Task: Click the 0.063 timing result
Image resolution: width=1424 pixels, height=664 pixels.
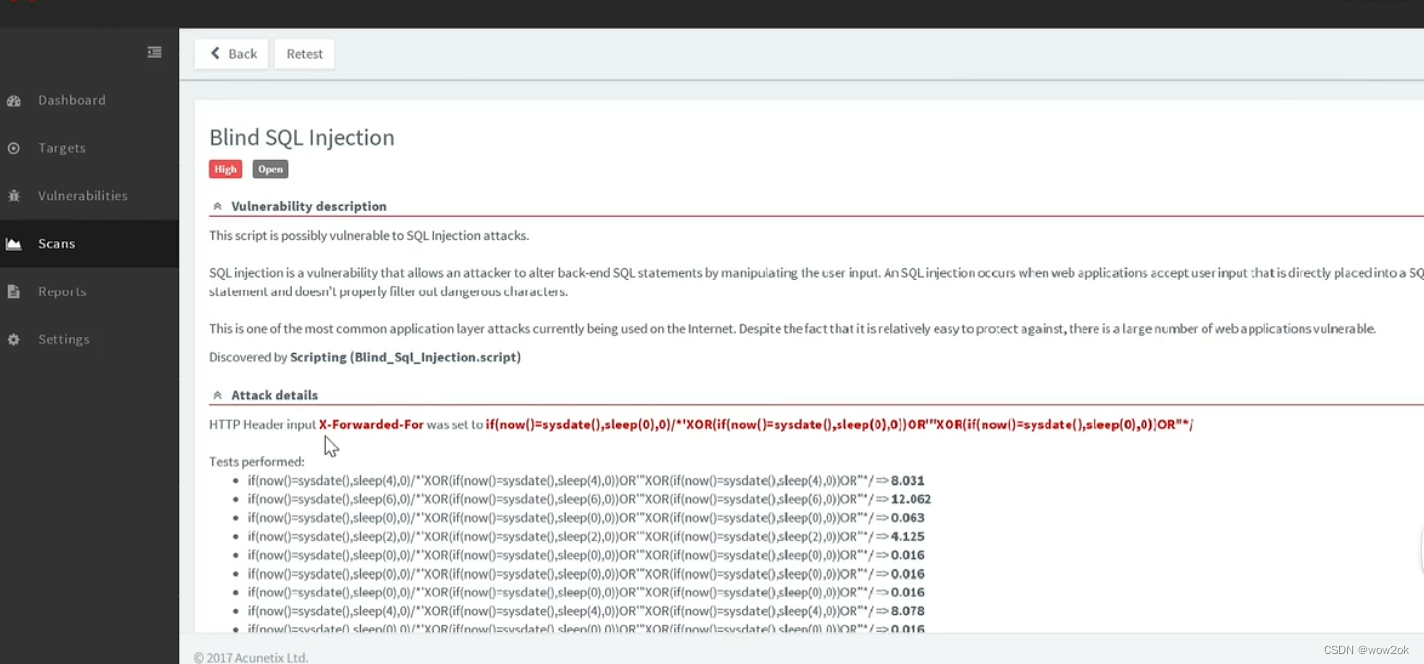Action: (908, 518)
